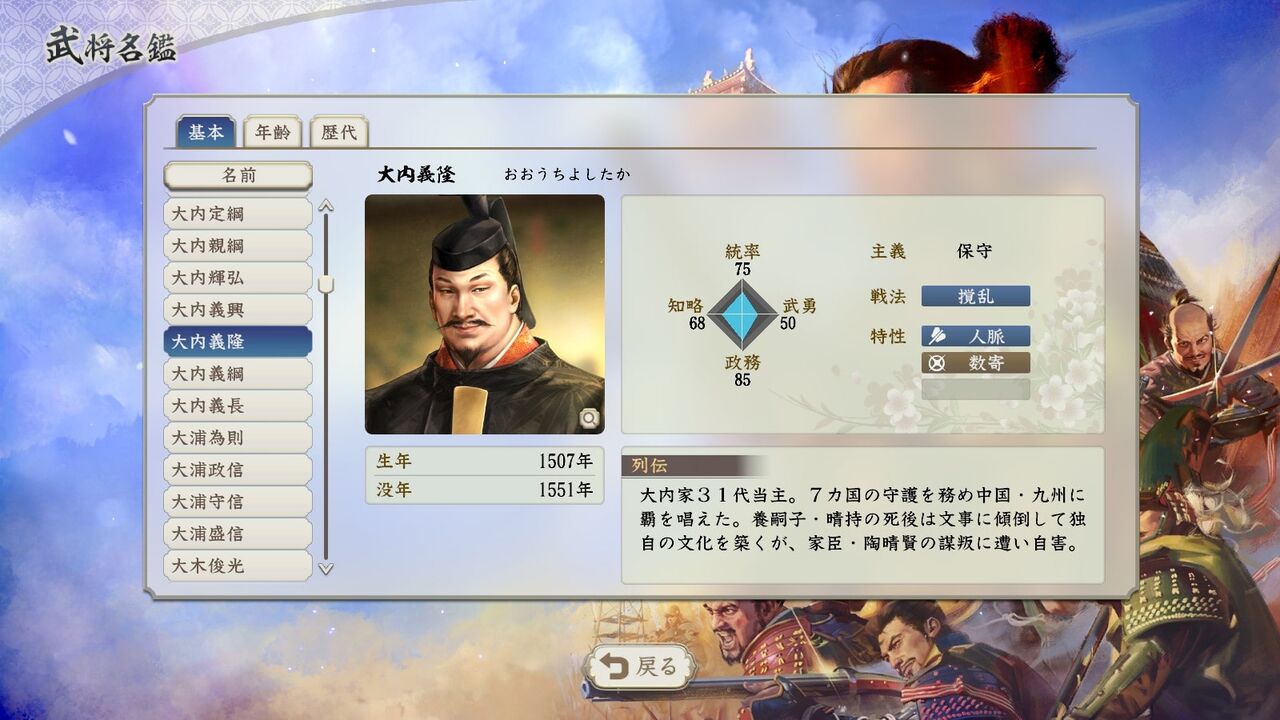This screenshot has width=1280, height=720.
Task: Click the 戻る back arrow button
Action: [x=640, y=667]
